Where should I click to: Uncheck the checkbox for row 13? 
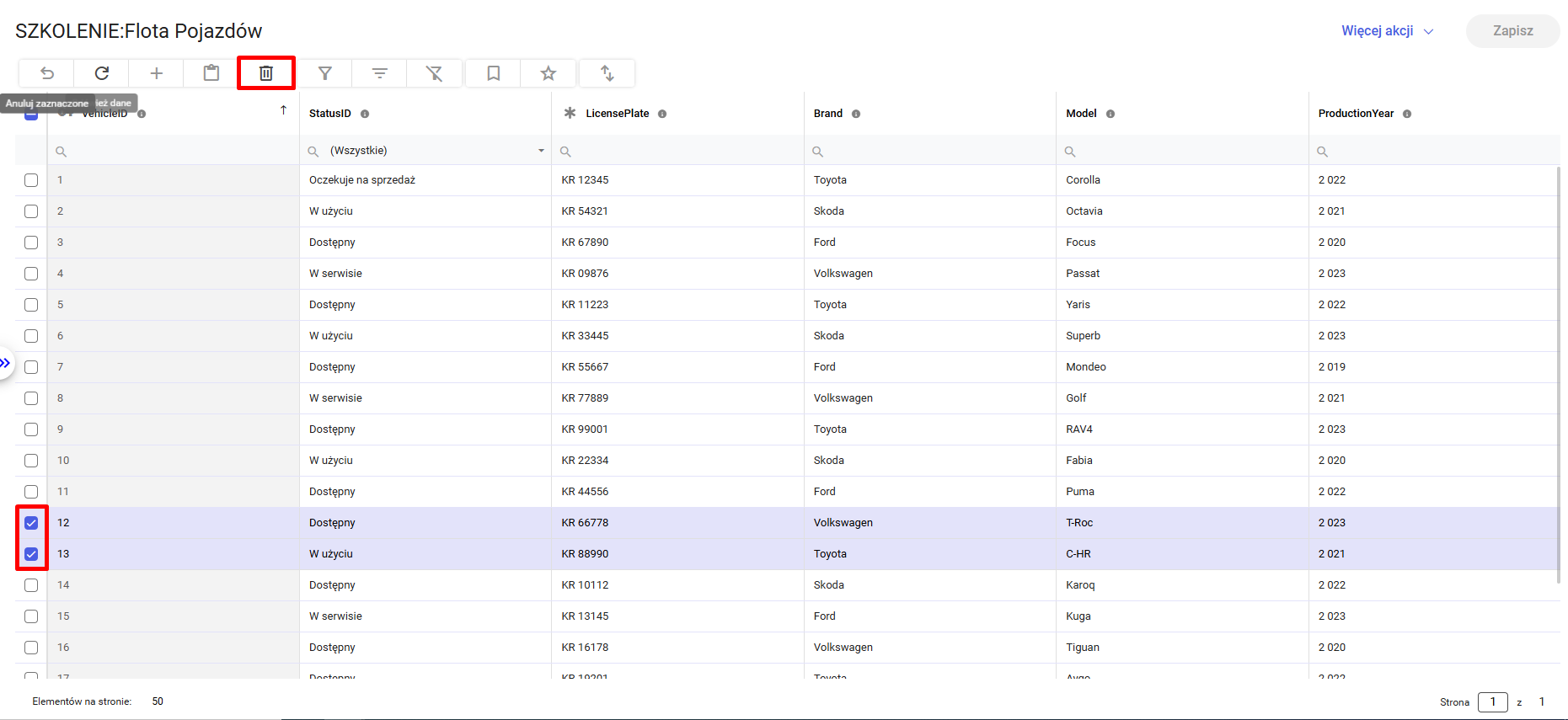(x=31, y=554)
